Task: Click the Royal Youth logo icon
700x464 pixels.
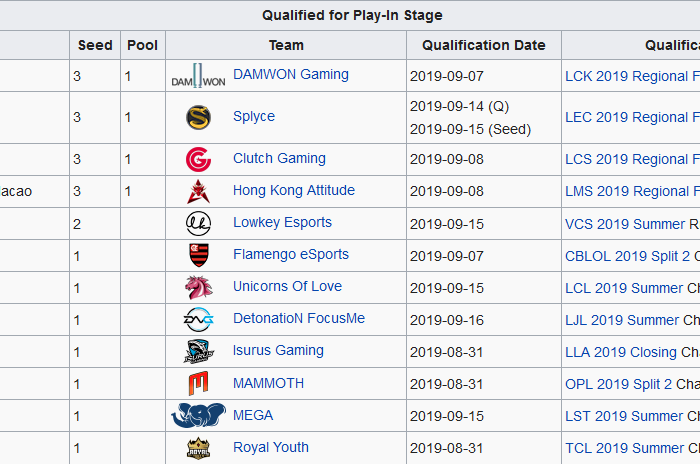Action: [x=198, y=447]
